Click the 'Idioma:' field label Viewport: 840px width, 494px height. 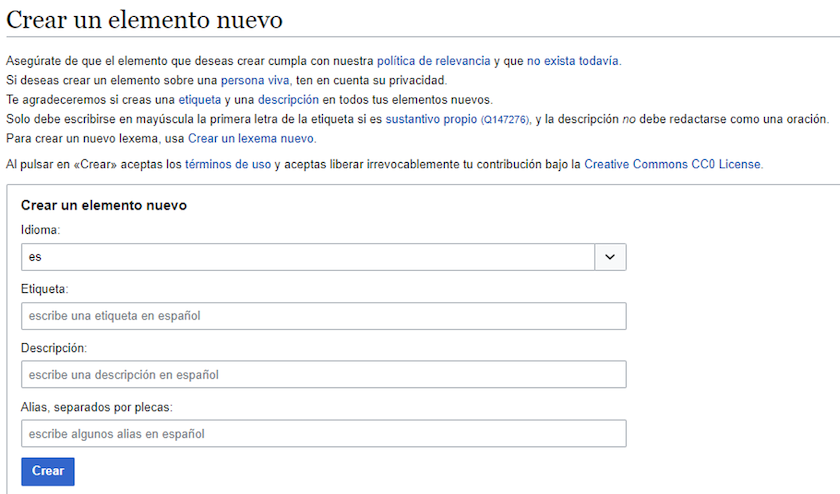point(41,230)
